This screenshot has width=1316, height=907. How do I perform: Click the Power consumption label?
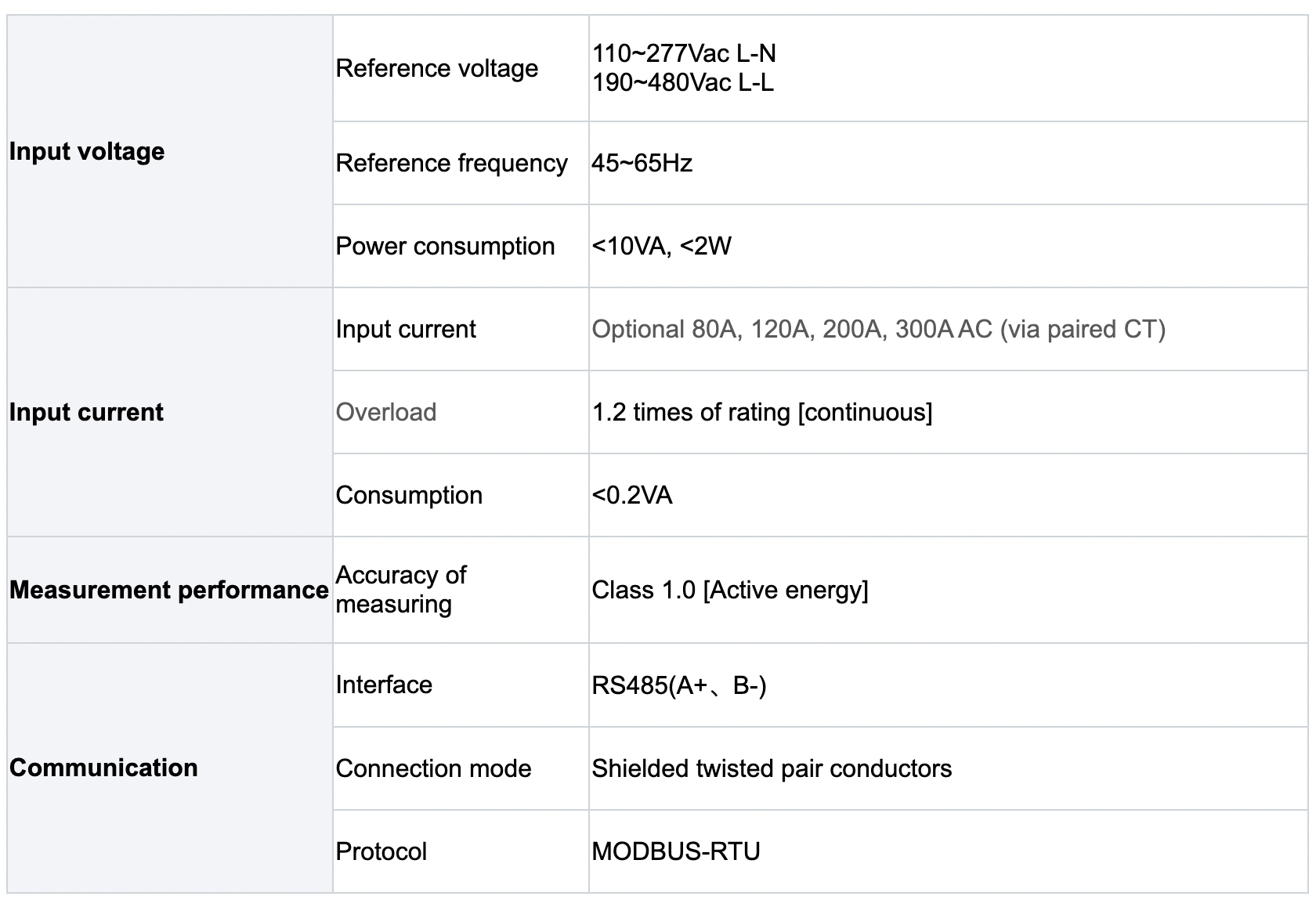coord(445,246)
